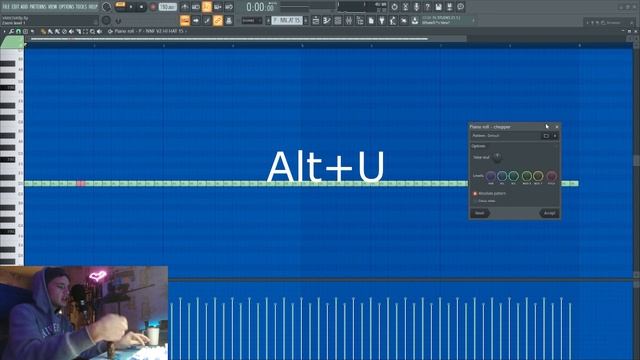Viewport: 640px width, 360px height.
Task: Click the speech bubble news icon
Action: point(460,7)
